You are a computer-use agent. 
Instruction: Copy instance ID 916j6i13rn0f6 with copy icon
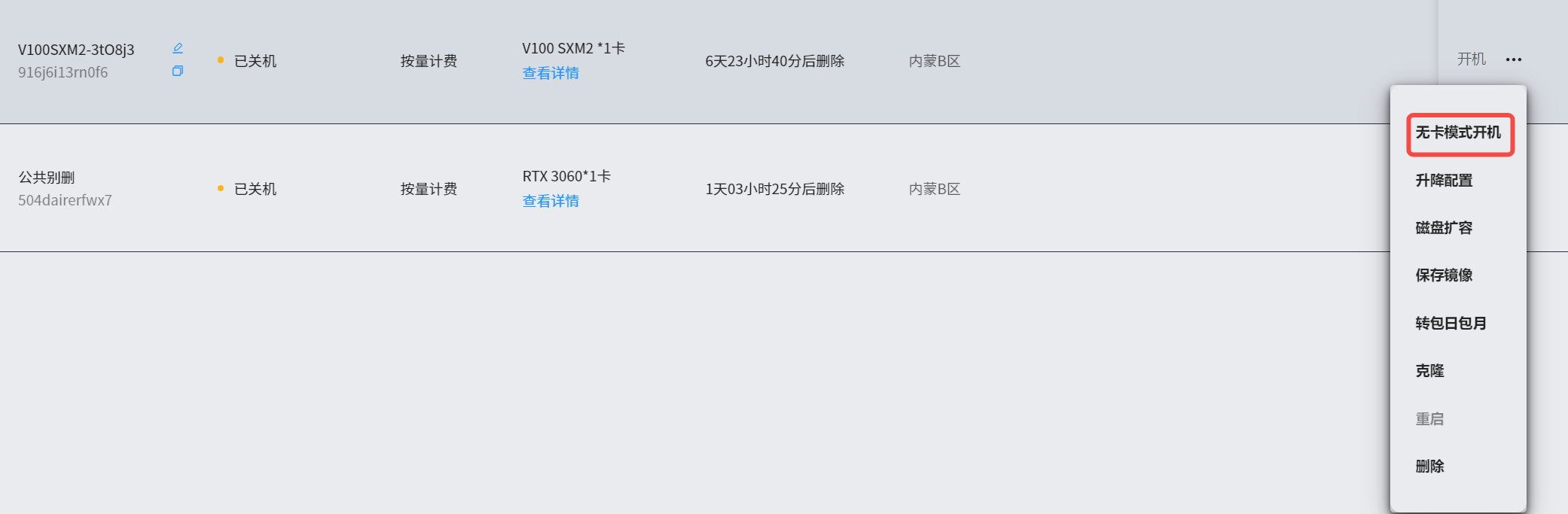click(178, 71)
